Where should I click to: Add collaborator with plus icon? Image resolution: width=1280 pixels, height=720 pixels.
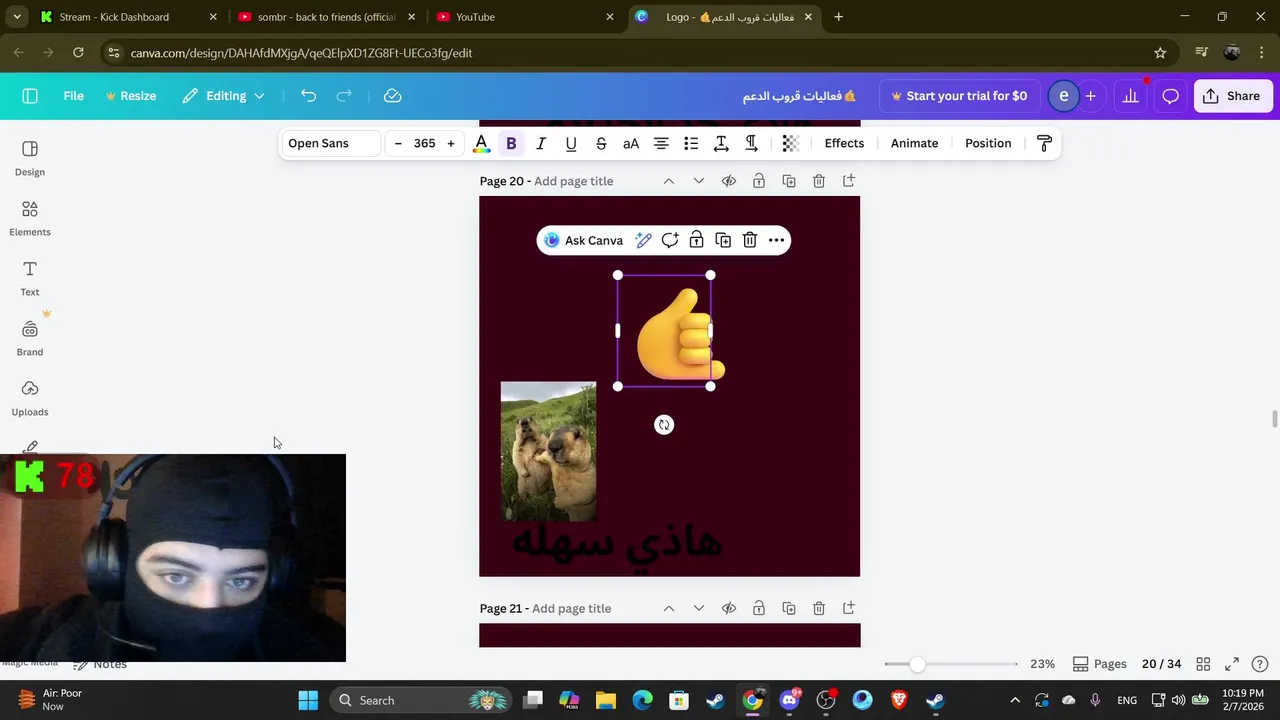tap(1090, 96)
